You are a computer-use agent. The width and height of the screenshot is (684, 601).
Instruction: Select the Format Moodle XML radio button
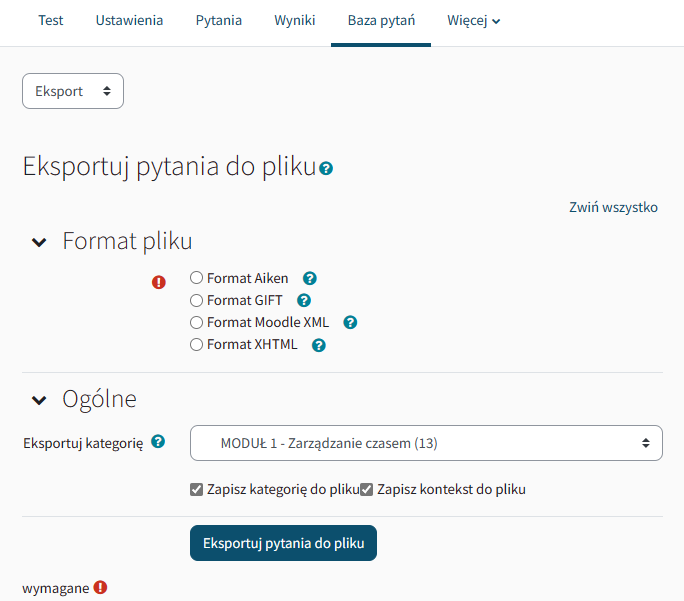196,322
